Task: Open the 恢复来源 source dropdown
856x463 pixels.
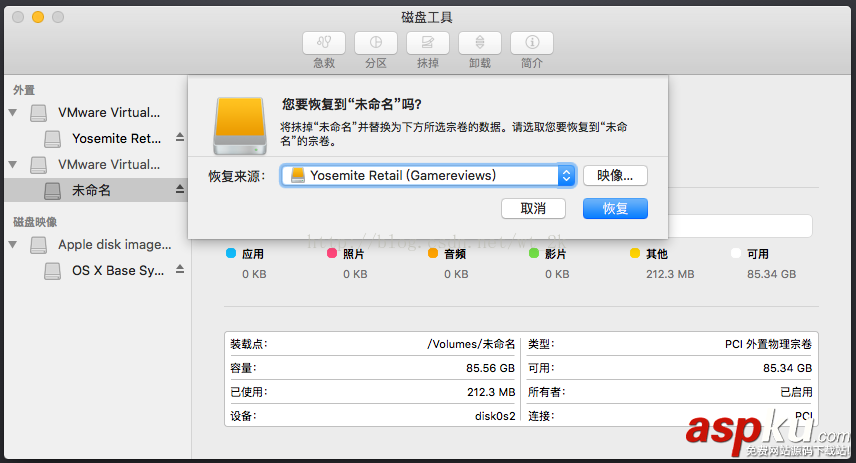Action: point(428,175)
